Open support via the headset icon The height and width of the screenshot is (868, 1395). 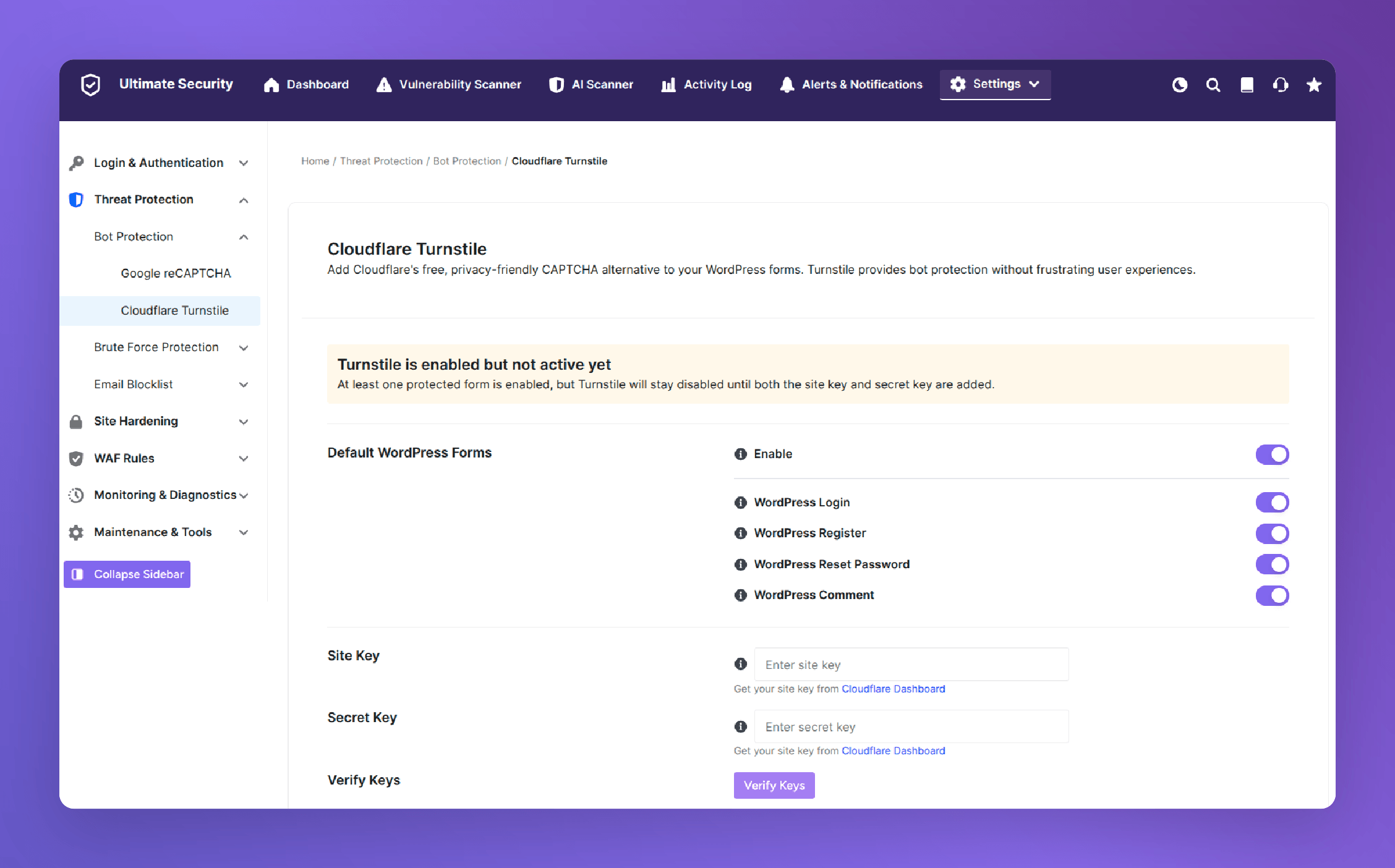click(1281, 85)
